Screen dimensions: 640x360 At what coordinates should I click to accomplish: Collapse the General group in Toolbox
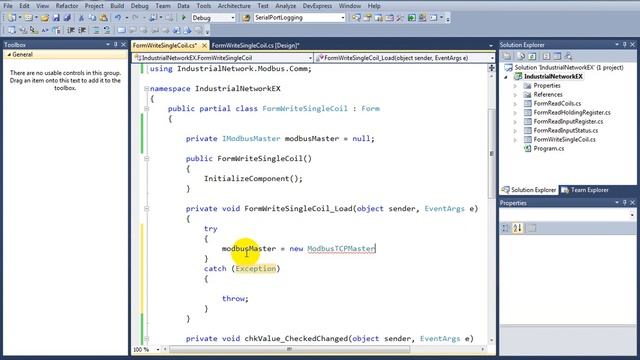click(x=9, y=54)
